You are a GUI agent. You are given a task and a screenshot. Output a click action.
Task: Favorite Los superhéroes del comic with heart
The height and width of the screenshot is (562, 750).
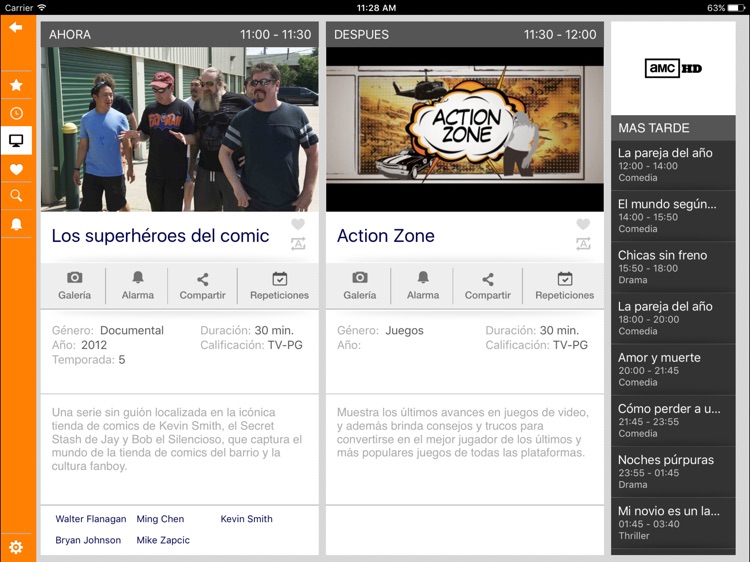tap(298, 224)
